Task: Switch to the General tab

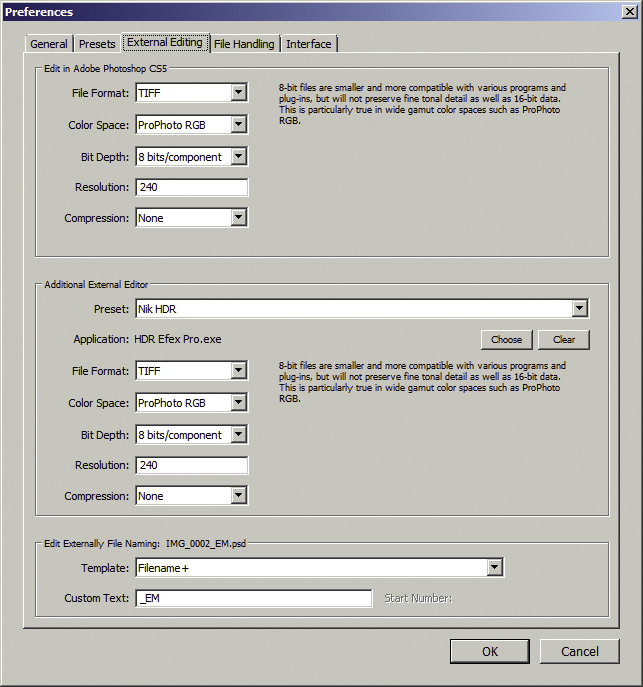Action: point(49,44)
